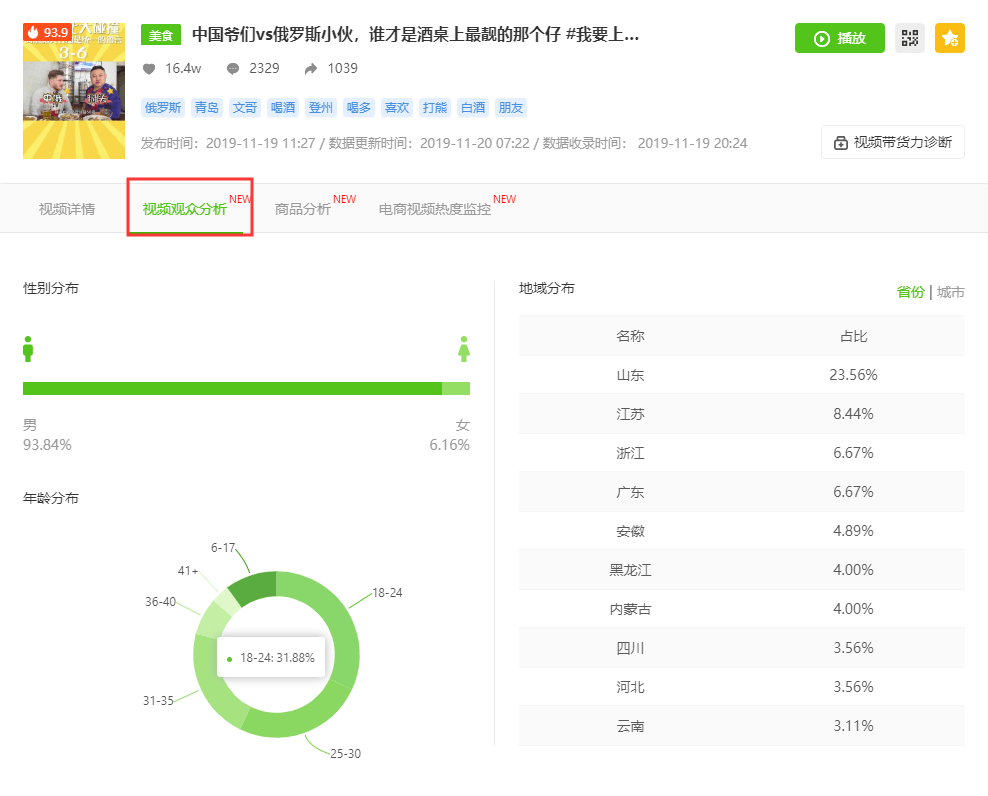This screenshot has height=796, width=988.
Task: Switch region view to 省份
Action: [910, 292]
